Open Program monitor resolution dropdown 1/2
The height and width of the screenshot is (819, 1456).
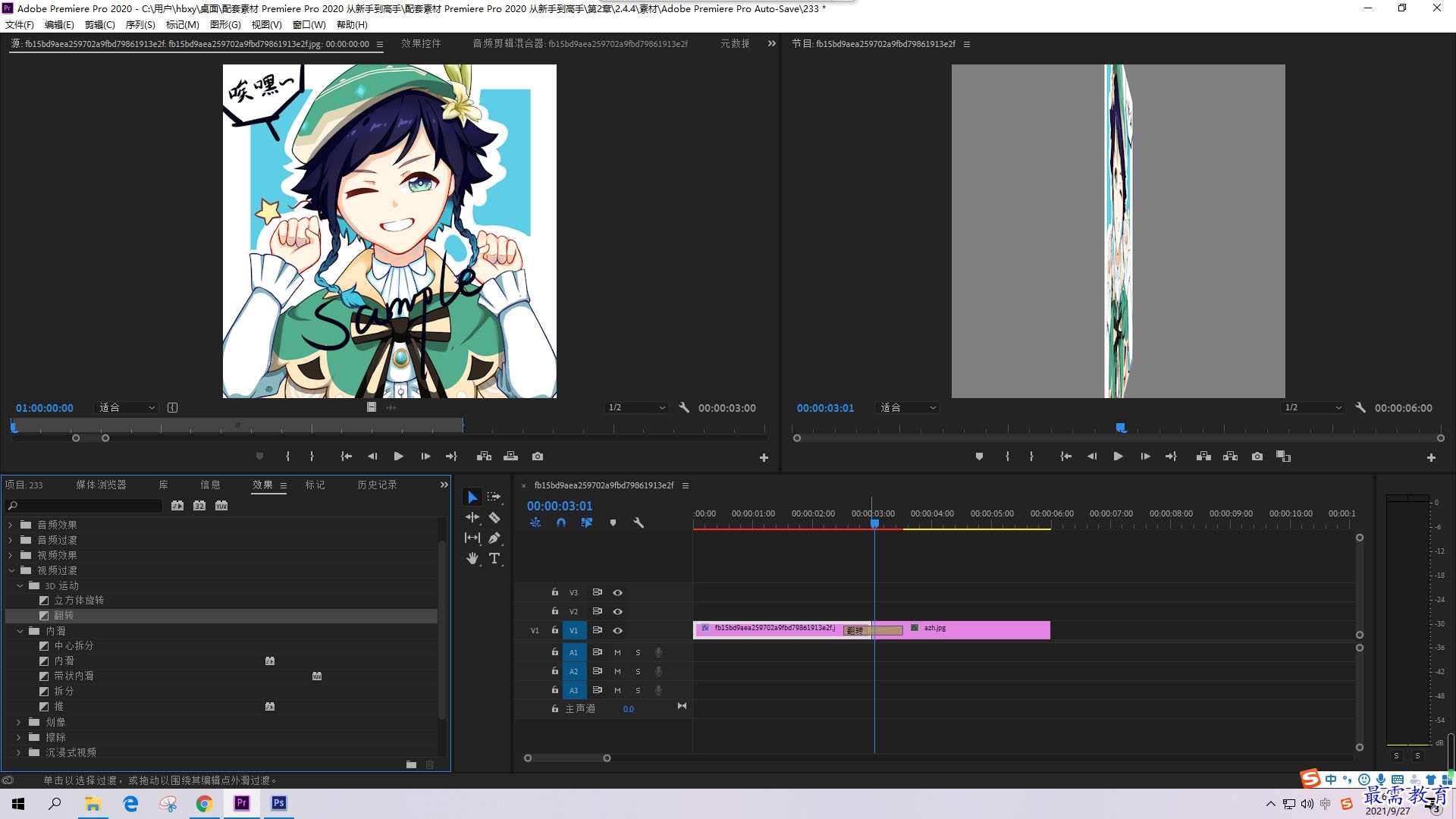1313,407
